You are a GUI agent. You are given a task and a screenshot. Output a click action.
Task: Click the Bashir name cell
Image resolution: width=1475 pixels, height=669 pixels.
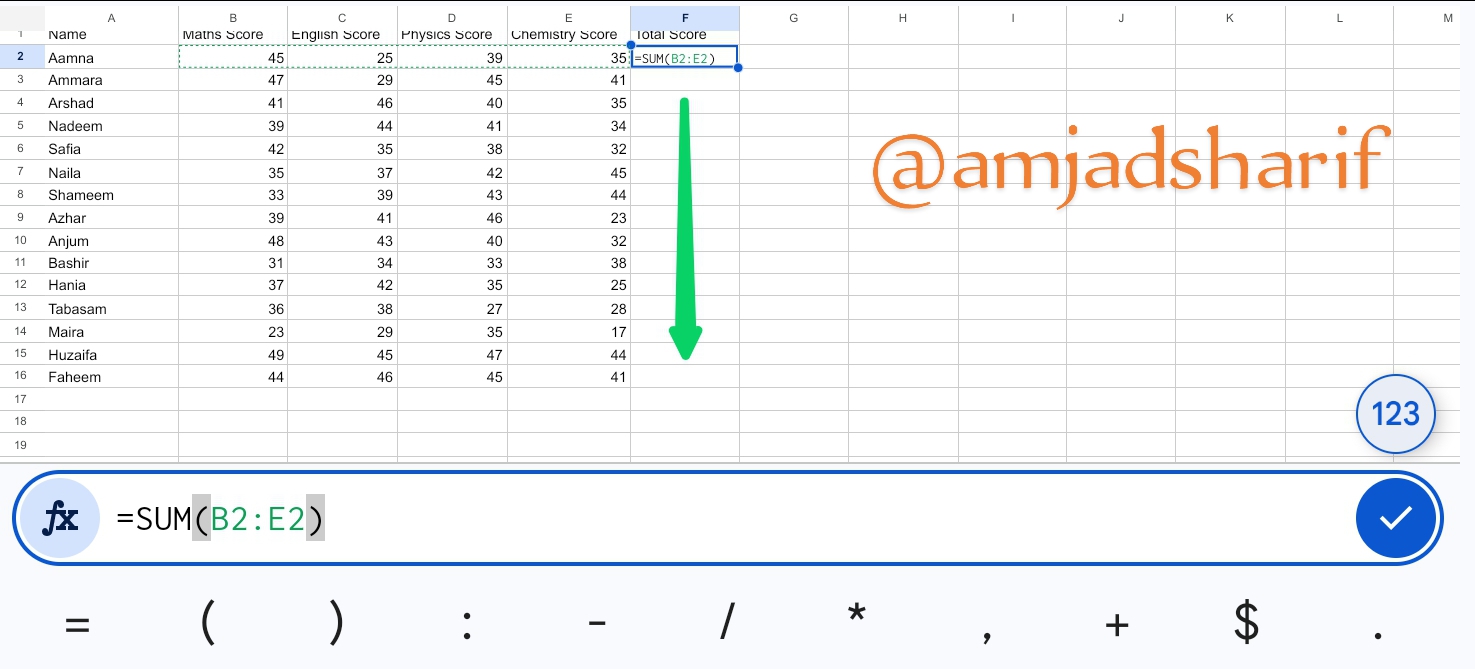click(110, 263)
